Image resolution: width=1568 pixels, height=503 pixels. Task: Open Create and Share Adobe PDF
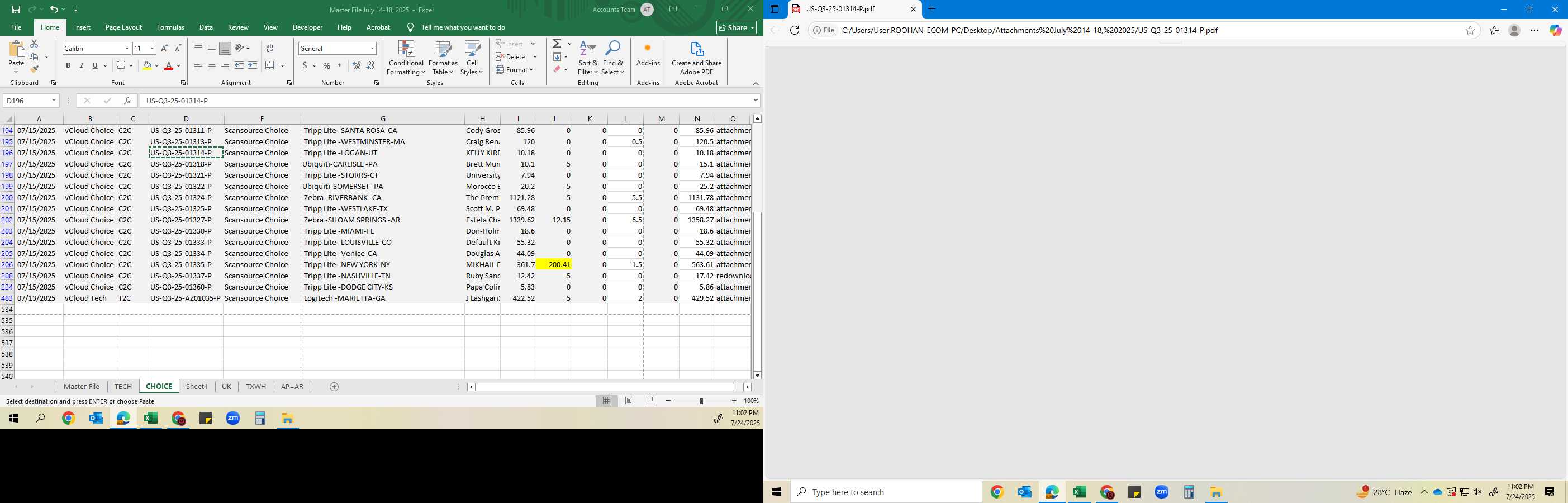coord(696,59)
